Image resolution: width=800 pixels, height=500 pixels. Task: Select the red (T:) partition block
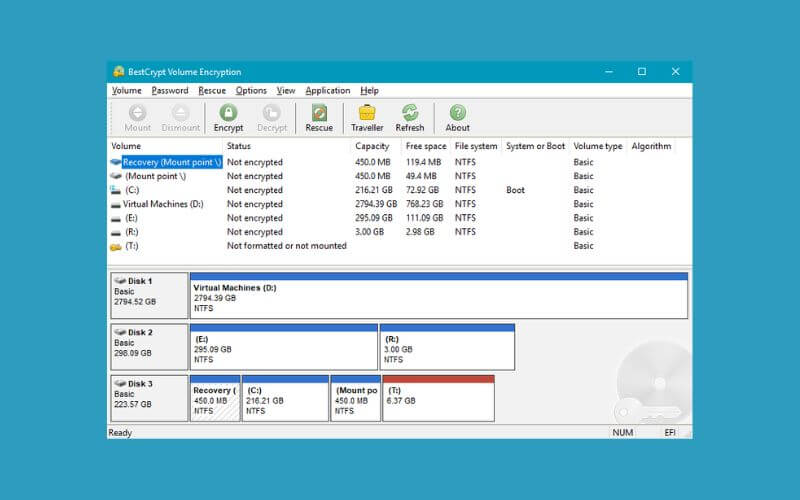click(439, 399)
